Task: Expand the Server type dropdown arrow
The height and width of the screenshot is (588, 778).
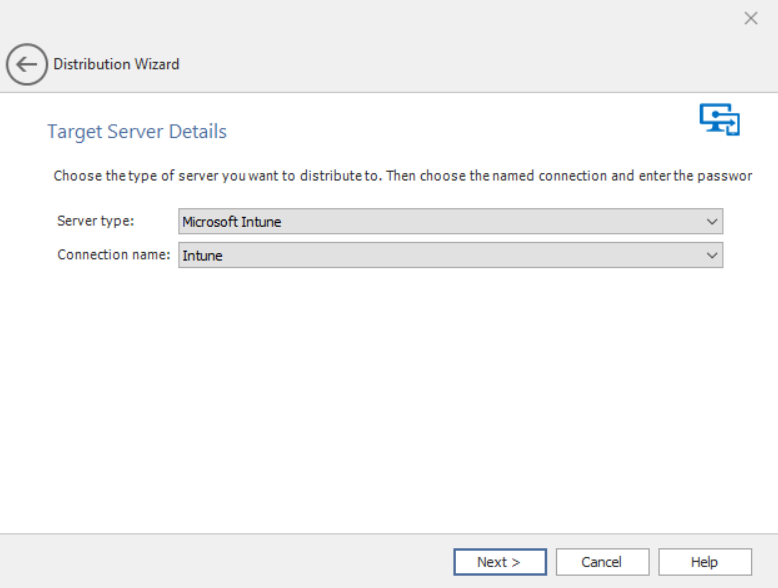Action: [x=712, y=221]
